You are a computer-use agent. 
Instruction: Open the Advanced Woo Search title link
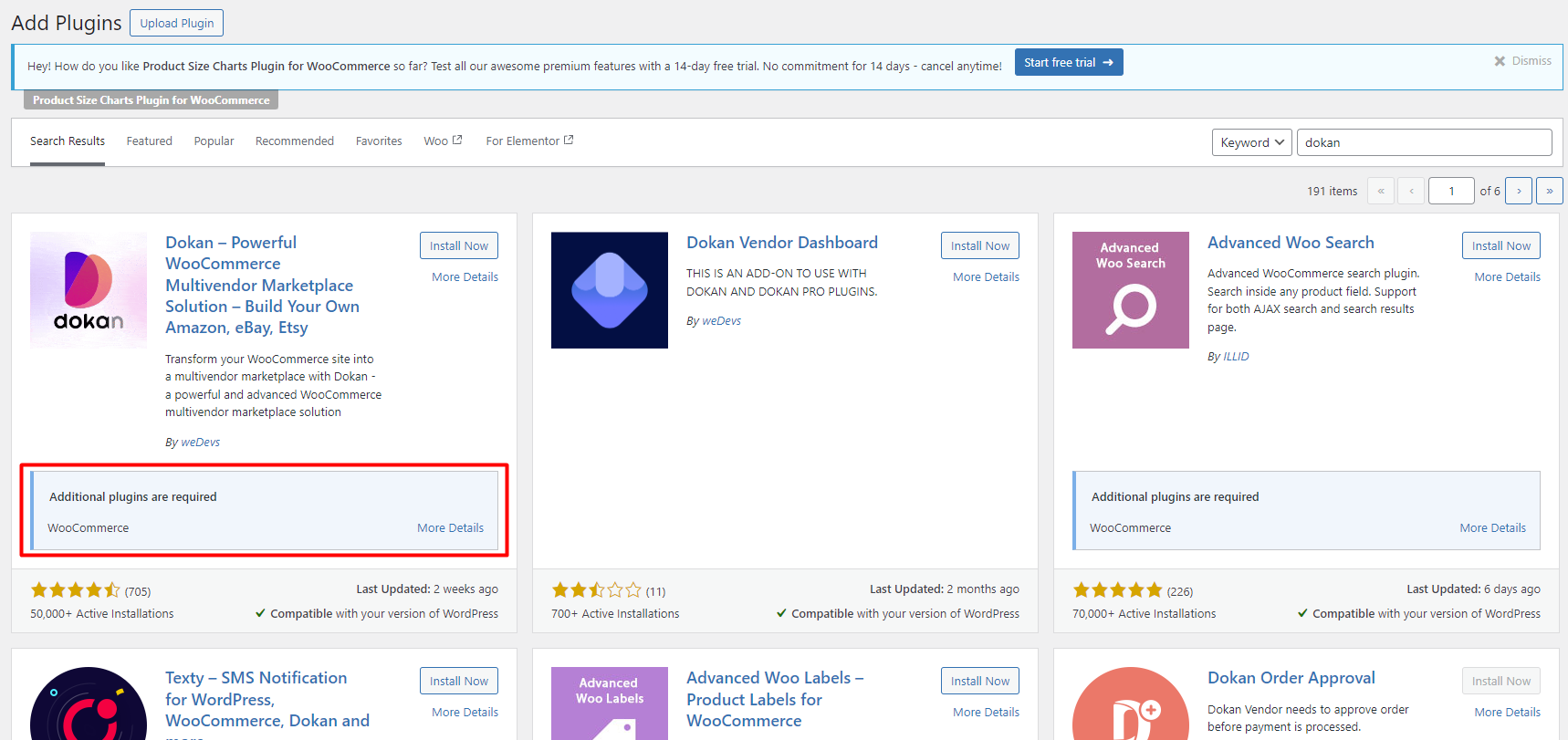[x=1291, y=243]
